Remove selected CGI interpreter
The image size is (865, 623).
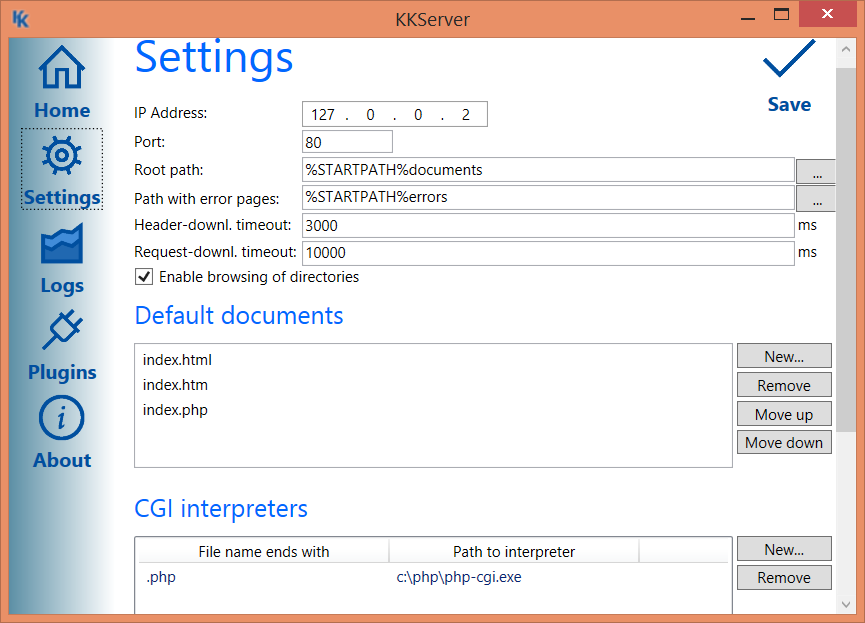tap(784, 577)
